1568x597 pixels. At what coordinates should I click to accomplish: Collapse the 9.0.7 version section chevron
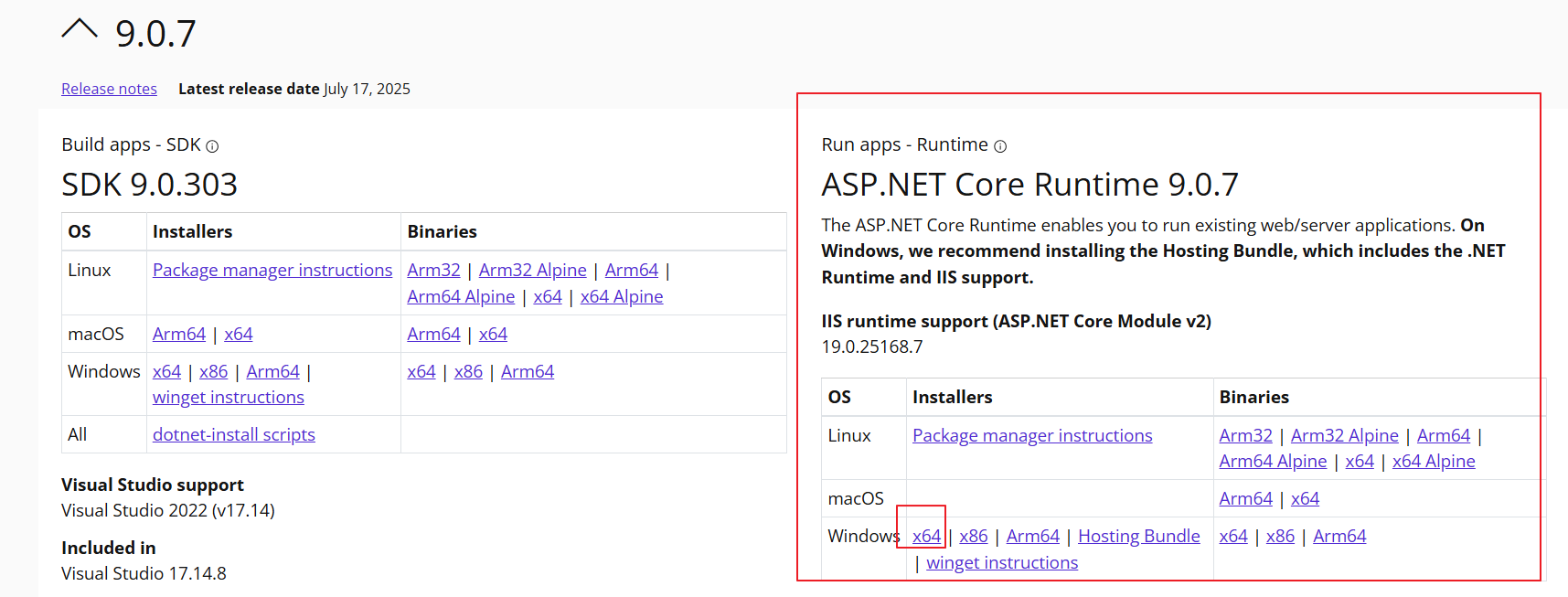pyautogui.click(x=80, y=29)
